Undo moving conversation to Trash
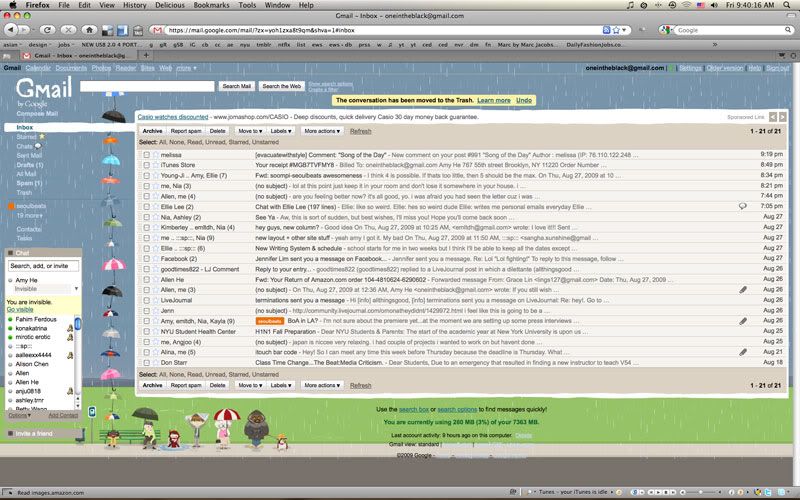 click(x=524, y=101)
